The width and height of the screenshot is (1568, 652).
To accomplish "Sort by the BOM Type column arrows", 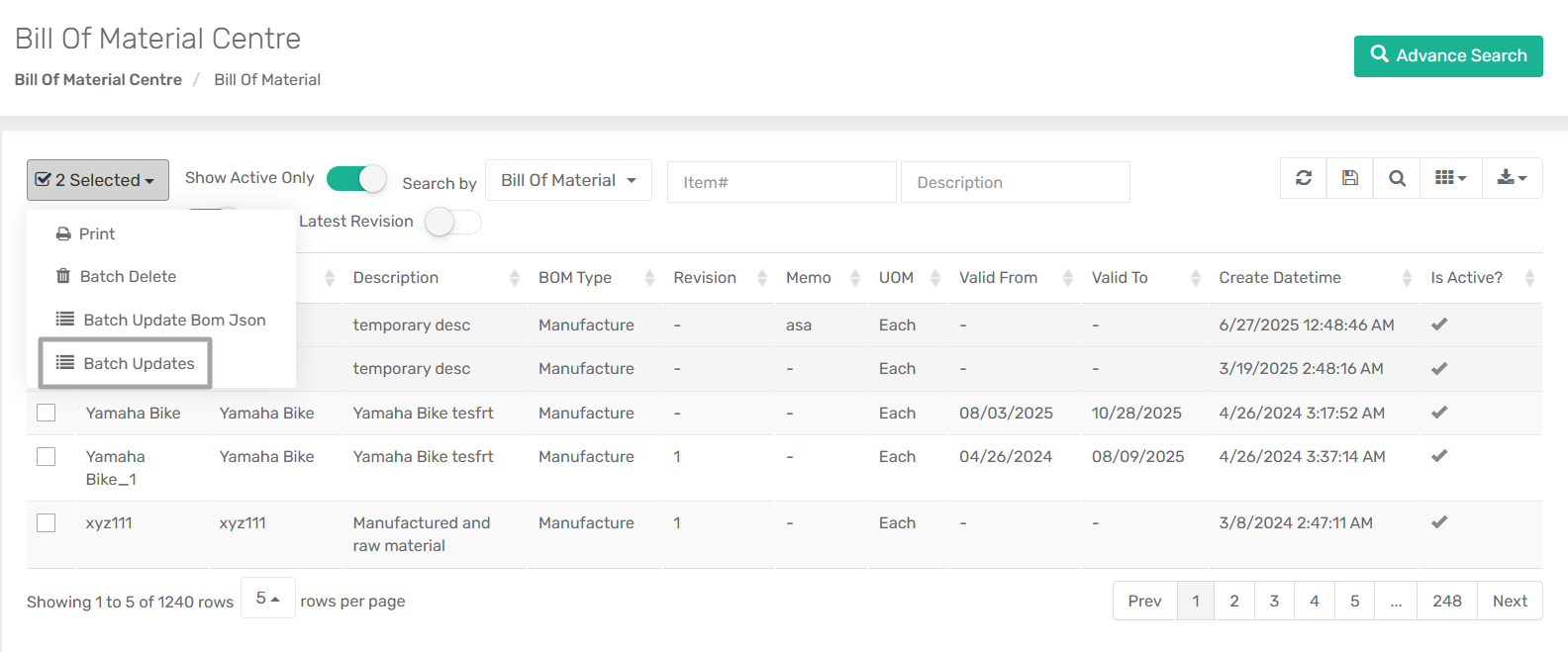I will coord(649,278).
